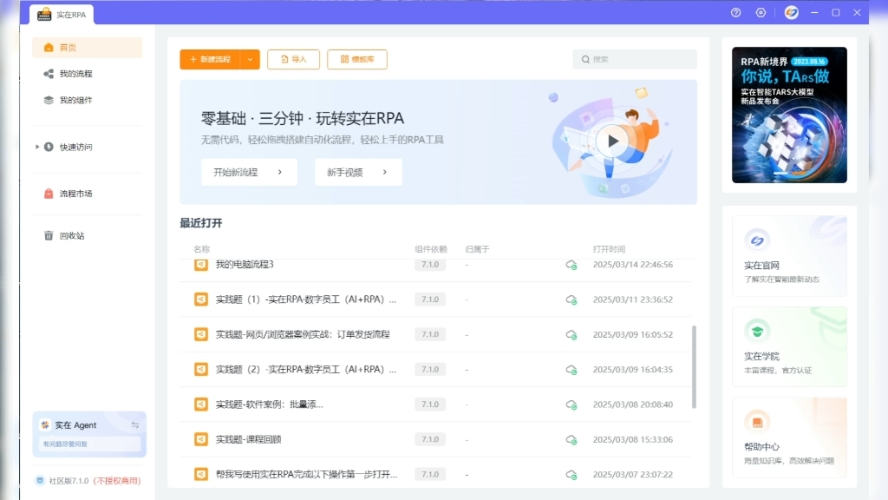
Task: Click the 组件依赖 column header
Action: pos(430,249)
